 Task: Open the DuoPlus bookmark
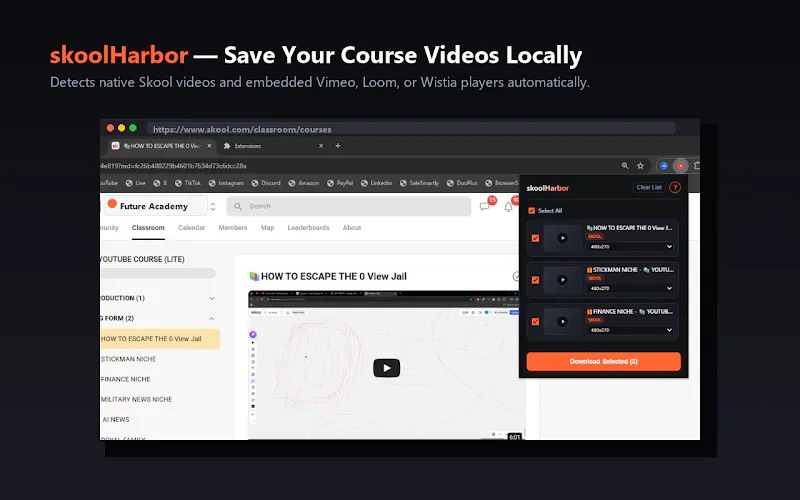tap(462, 183)
